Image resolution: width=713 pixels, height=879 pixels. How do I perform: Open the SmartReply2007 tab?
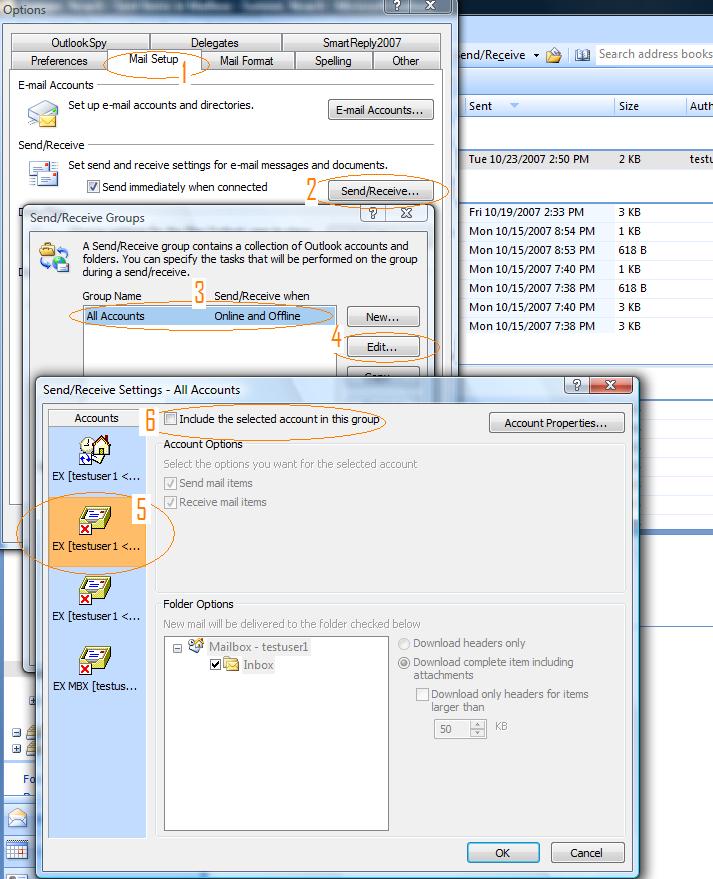click(x=362, y=43)
